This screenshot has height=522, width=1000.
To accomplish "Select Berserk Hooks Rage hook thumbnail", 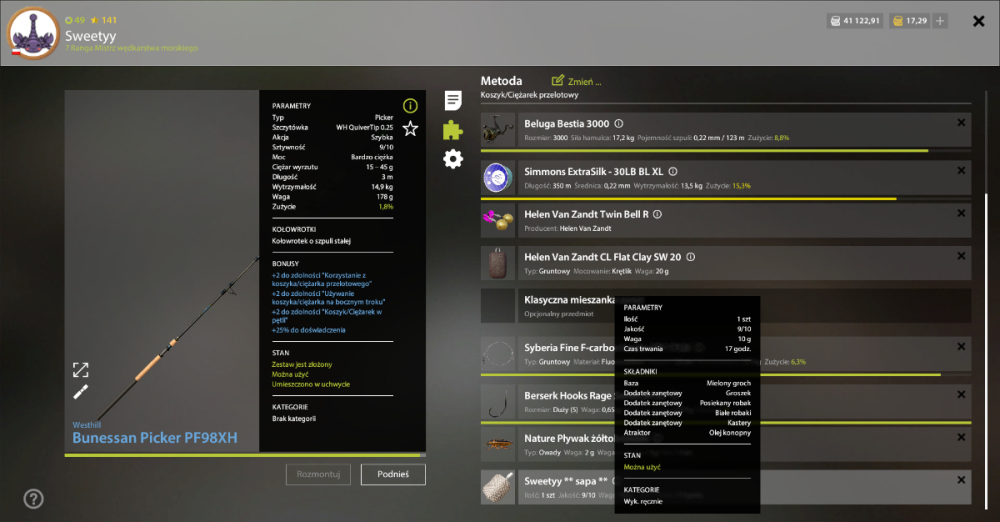I will pos(497,402).
